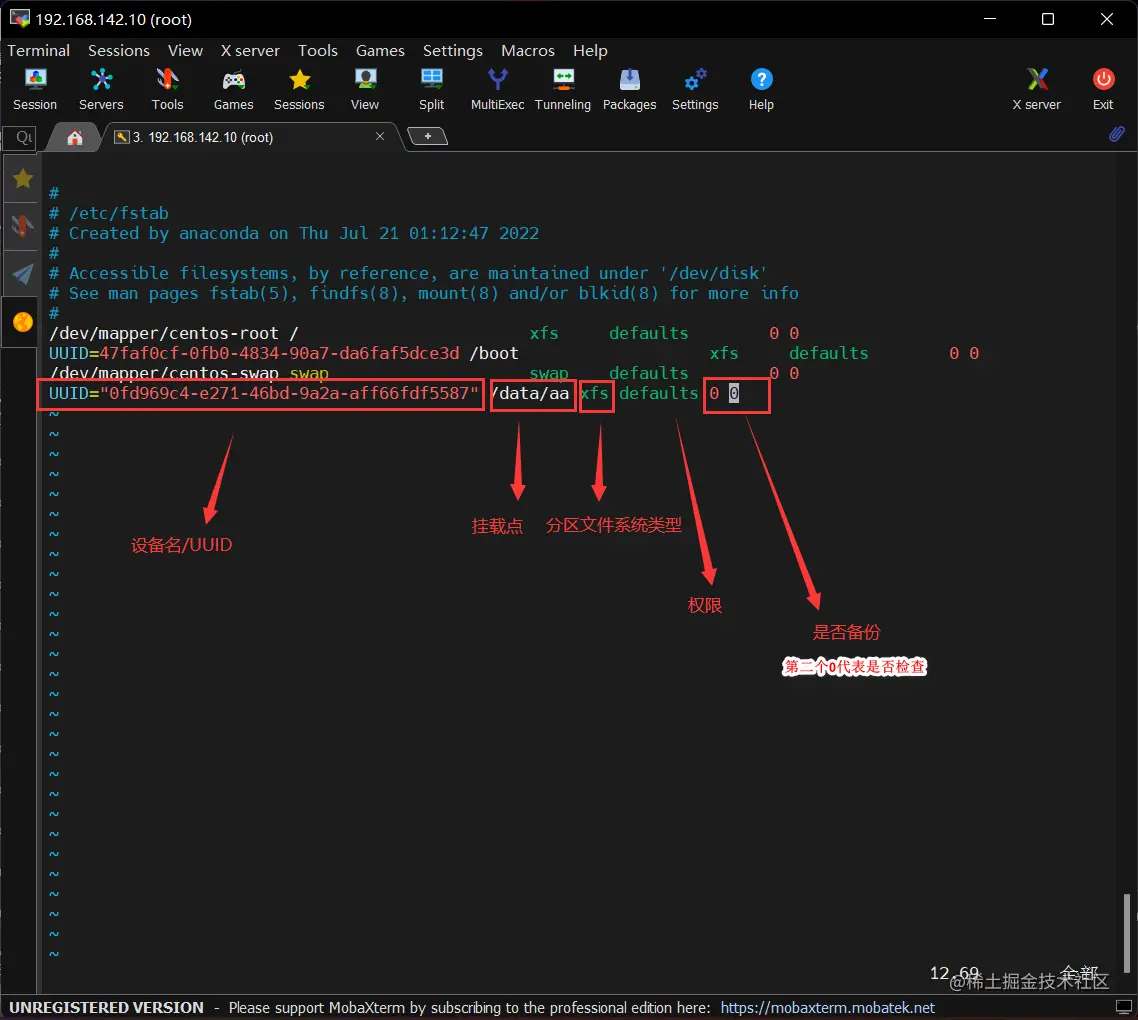Image resolution: width=1138 pixels, height=1020 pixels.
Task: Maximize the MobaXterm window
Action: click(x=1048, y=19)
